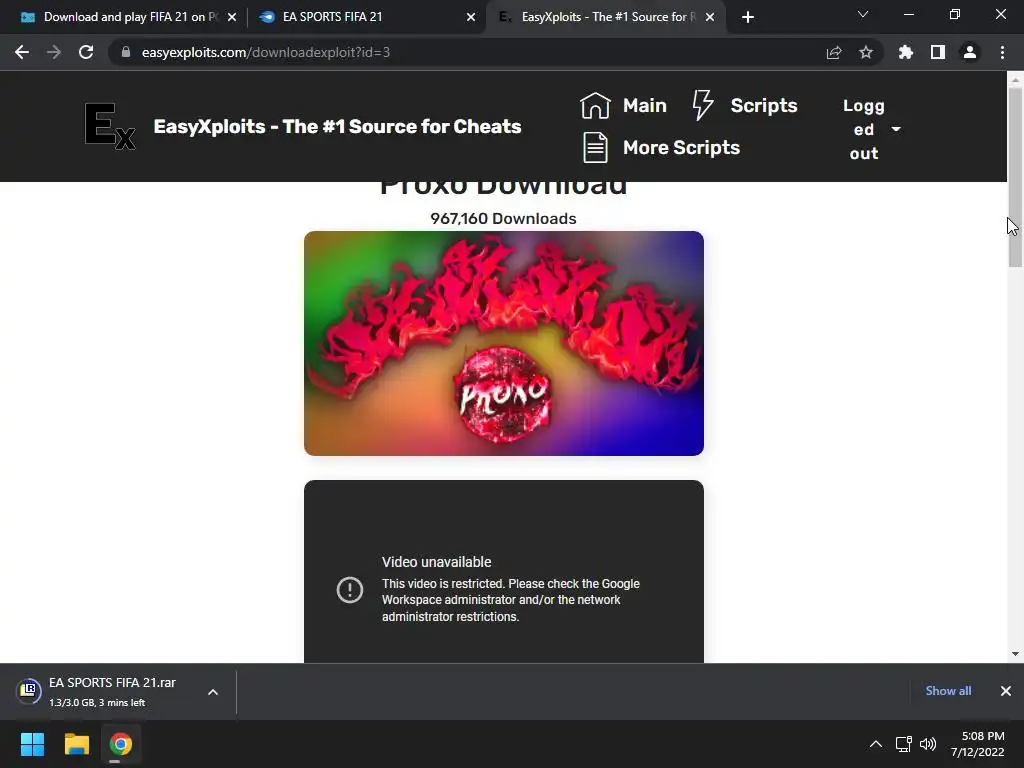Image resolution: width=1024 pixels, height=768 pixels.
Task: Close the Download and play FIFA 21 tab
Action: 232,17
